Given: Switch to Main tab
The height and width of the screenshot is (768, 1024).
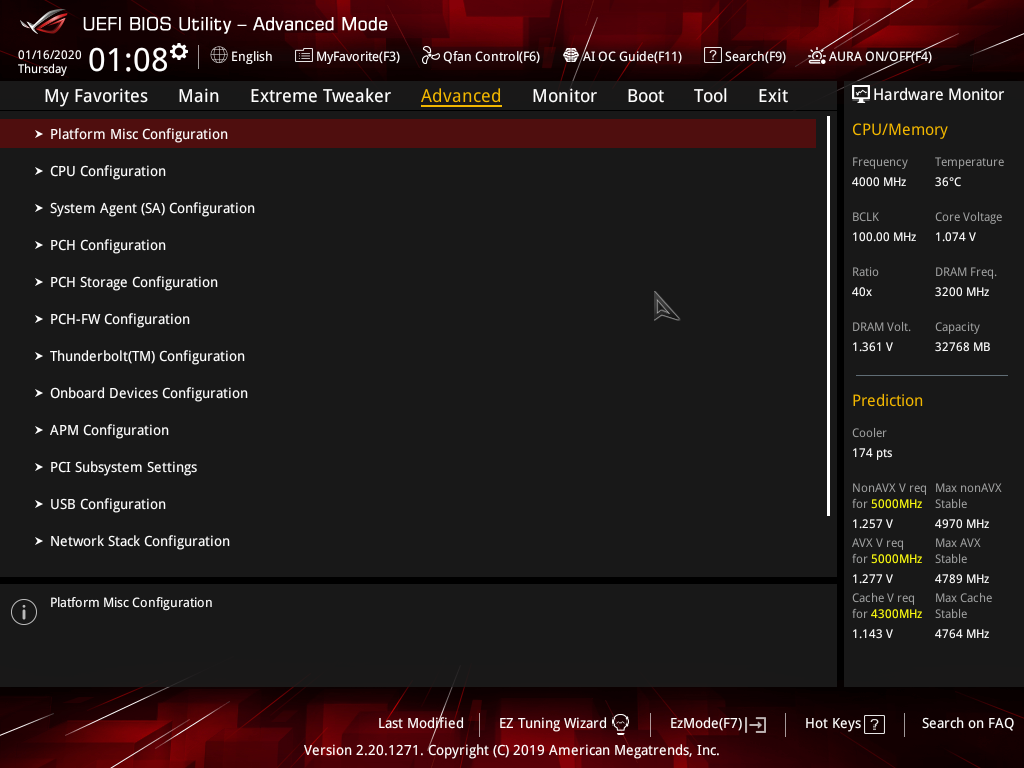Looking at the screenshot, I should (199, 96).
